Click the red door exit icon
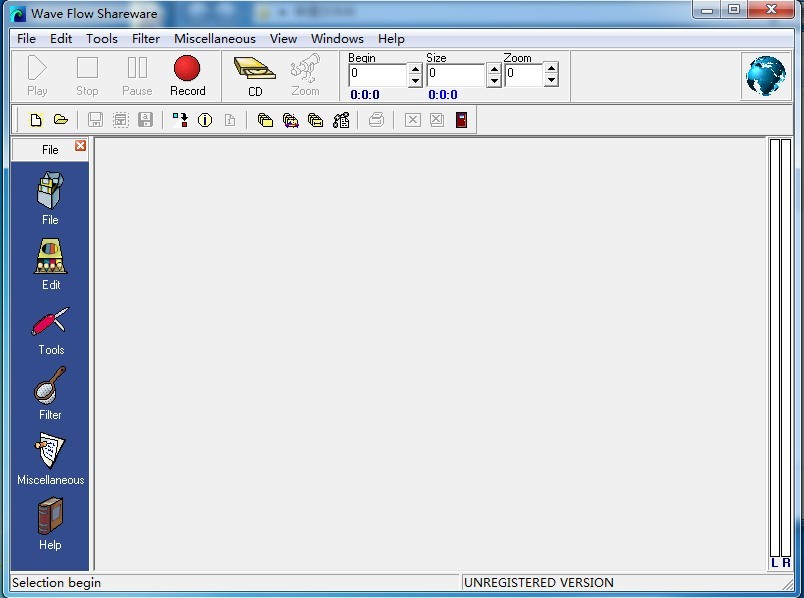 click(461, 120)
